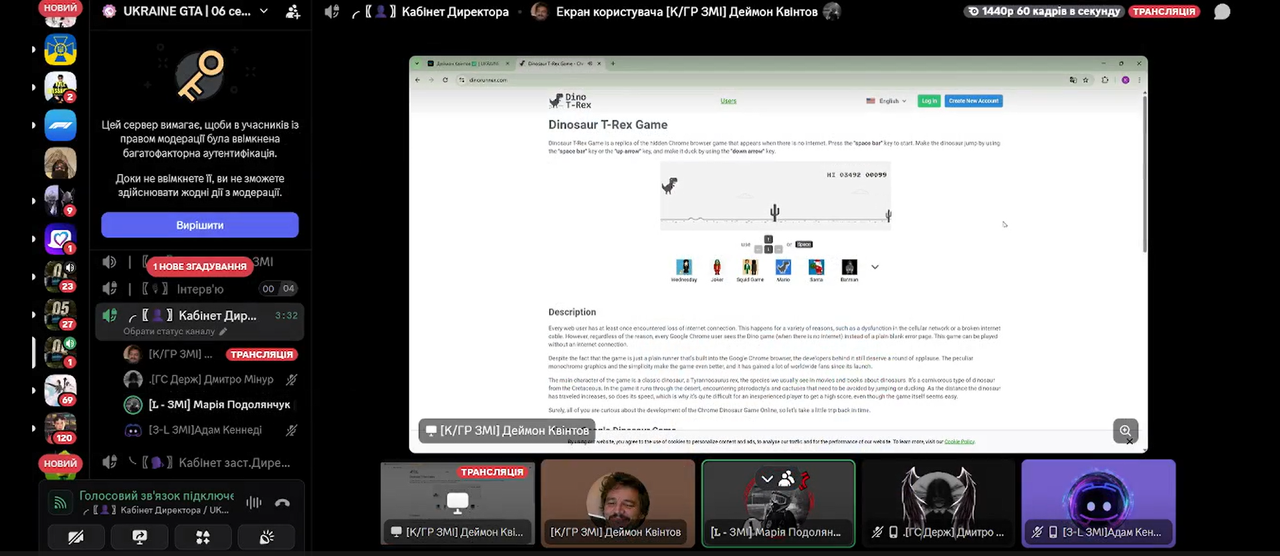1280x556 pixels.
Task: Expand the server folder containing the F1 server
Action: point(35,125)
